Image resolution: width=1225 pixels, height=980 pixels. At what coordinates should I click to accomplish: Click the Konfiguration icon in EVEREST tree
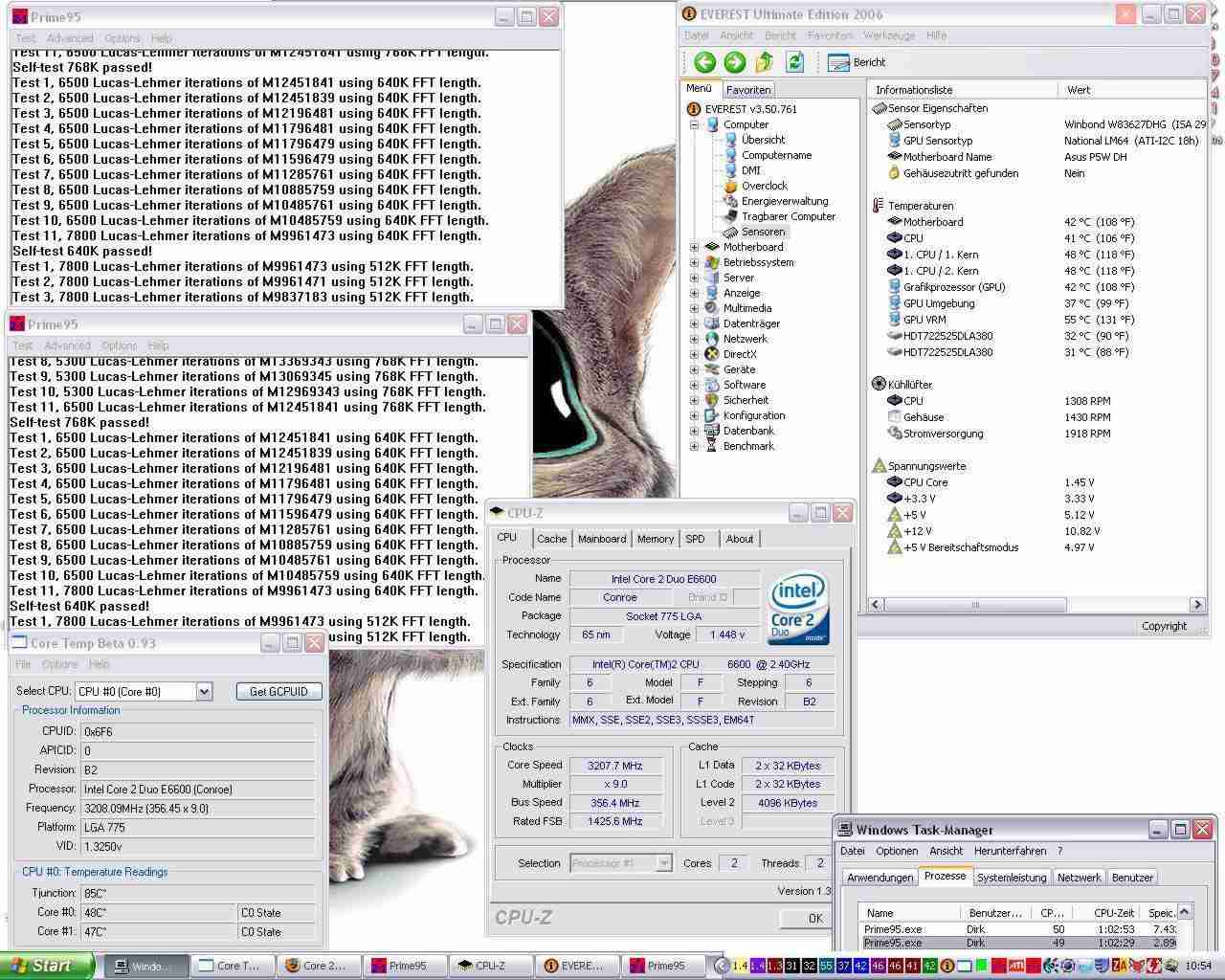[712, 415]
